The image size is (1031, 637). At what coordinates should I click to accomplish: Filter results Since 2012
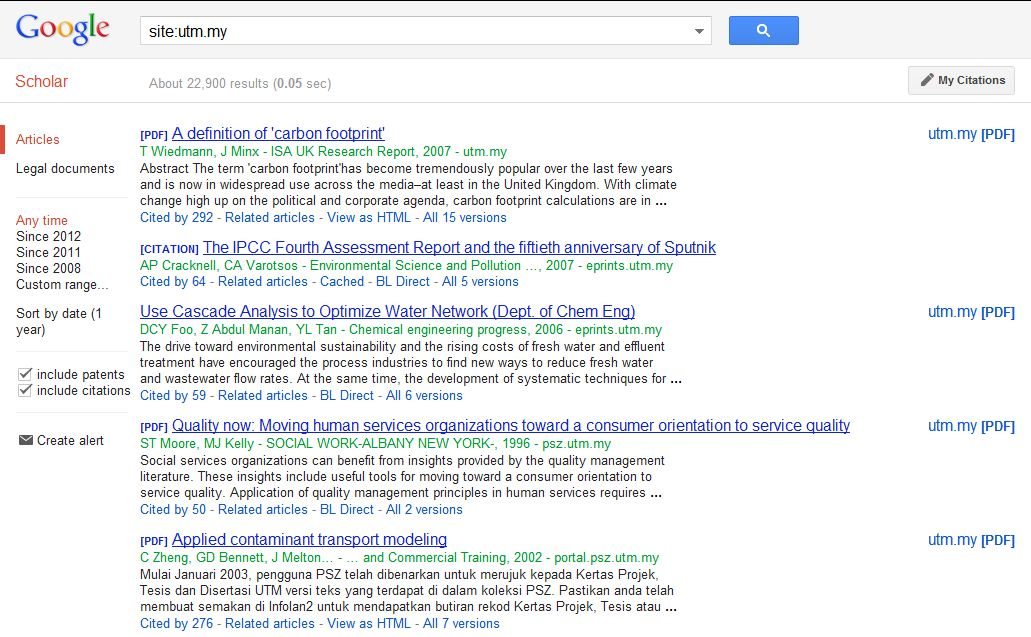click(49, 236)
